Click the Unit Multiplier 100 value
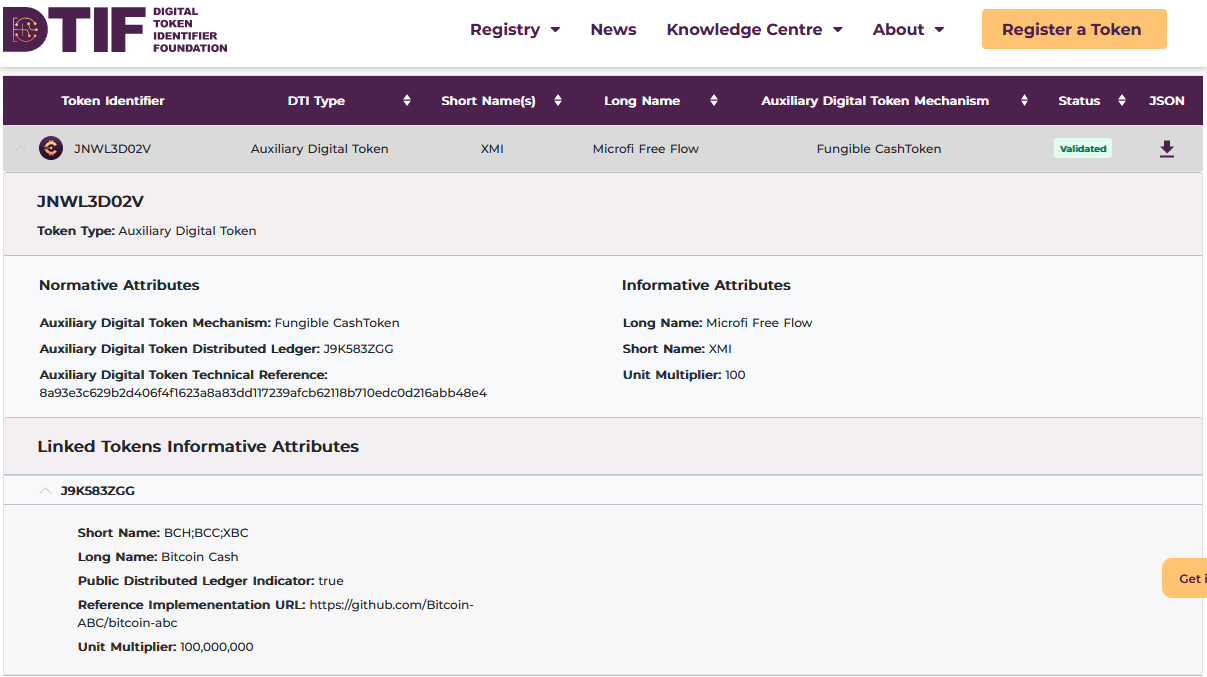This screenshot has height=677, width=1207. pos(735,375)
